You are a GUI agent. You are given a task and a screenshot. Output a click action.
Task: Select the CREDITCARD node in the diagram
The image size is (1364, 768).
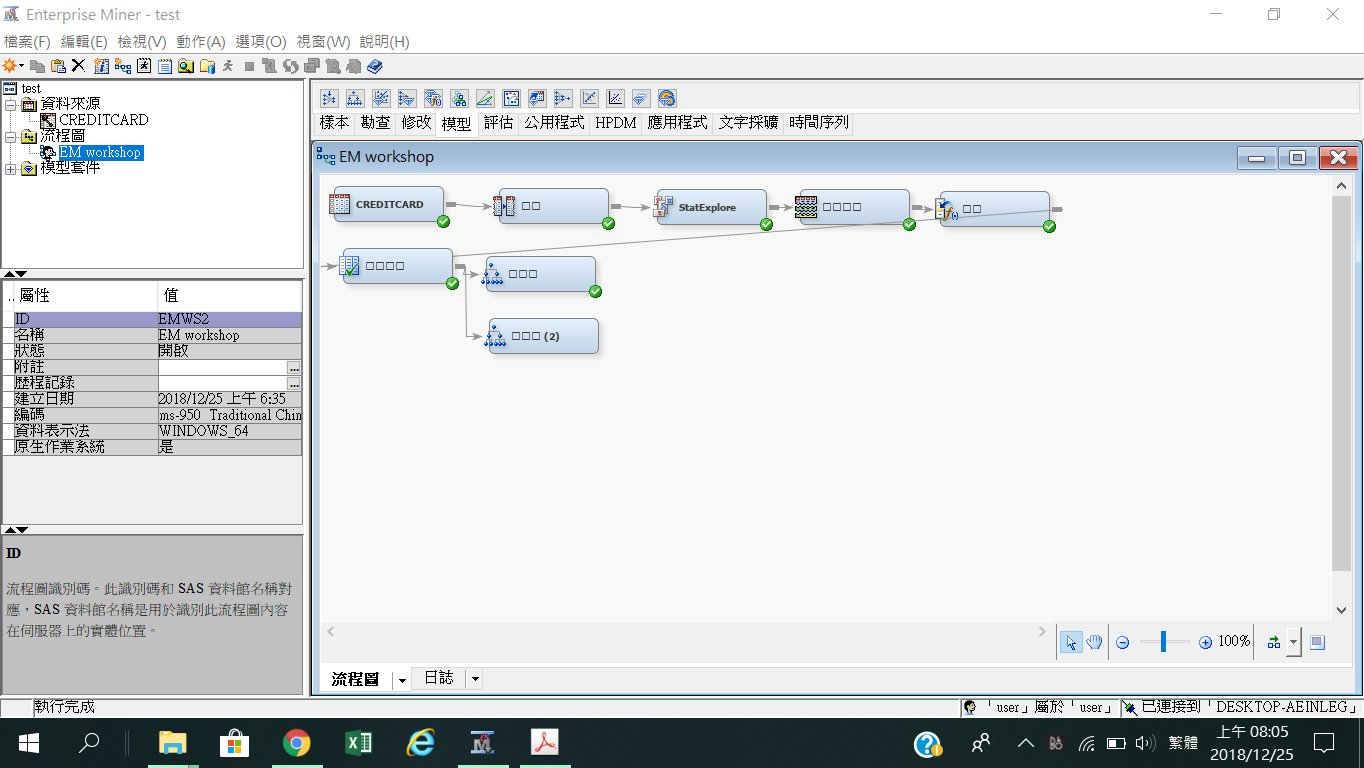coord(388,205)
